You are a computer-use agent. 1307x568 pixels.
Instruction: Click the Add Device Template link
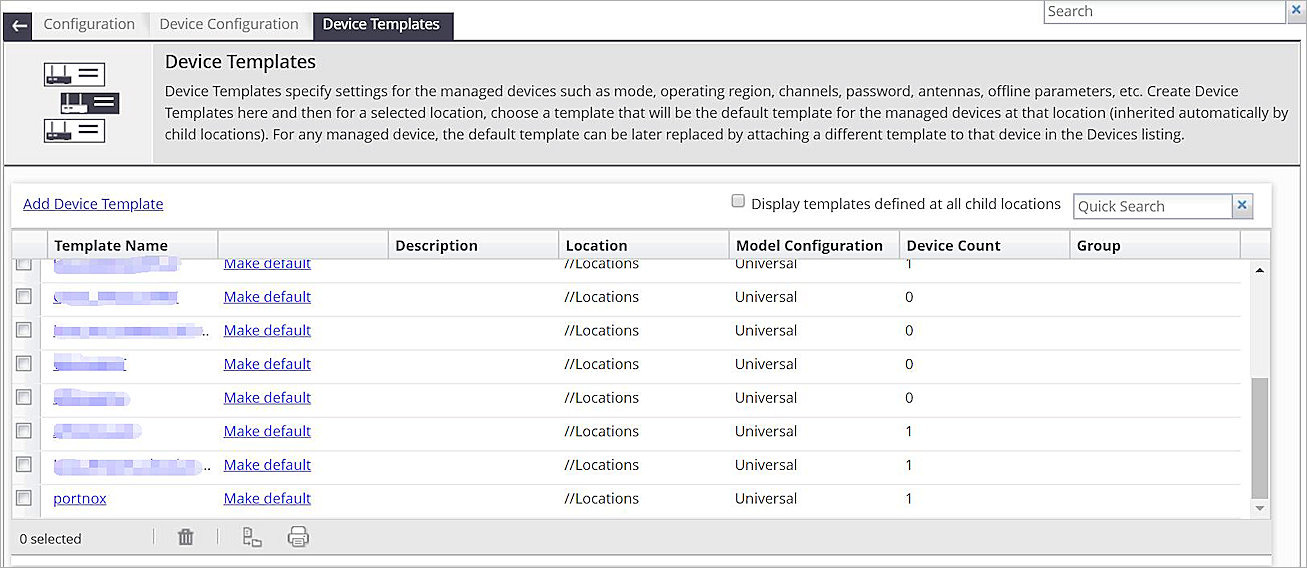tap(93, 204)
